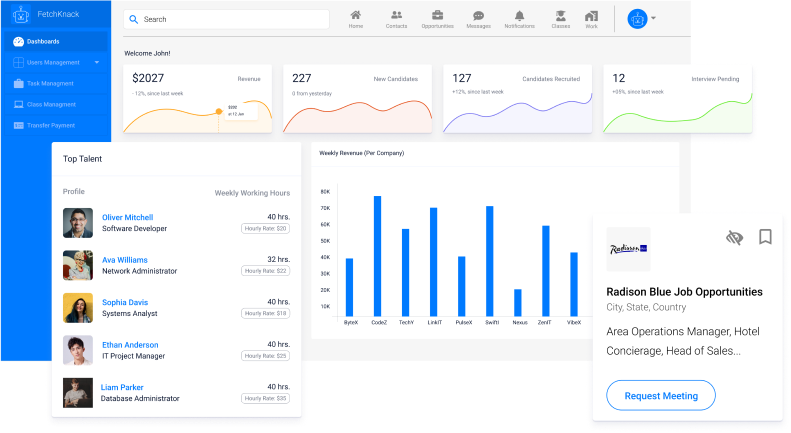This screenshot has height=433, width=791.
Task: Open the Opportunities briefcase icon
Action: (437, 16)
